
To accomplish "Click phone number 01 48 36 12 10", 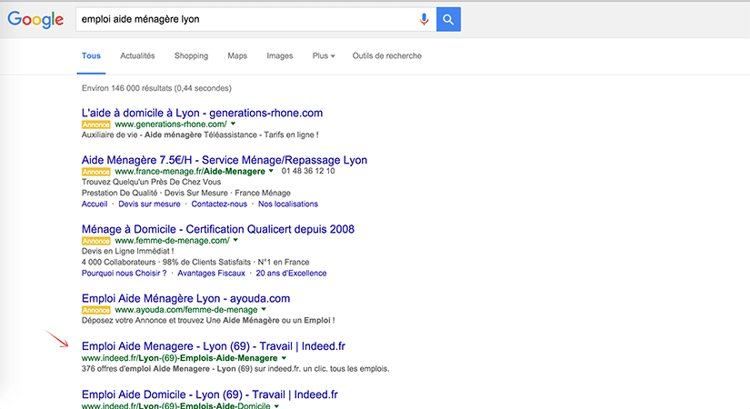I will click(308, 171).
